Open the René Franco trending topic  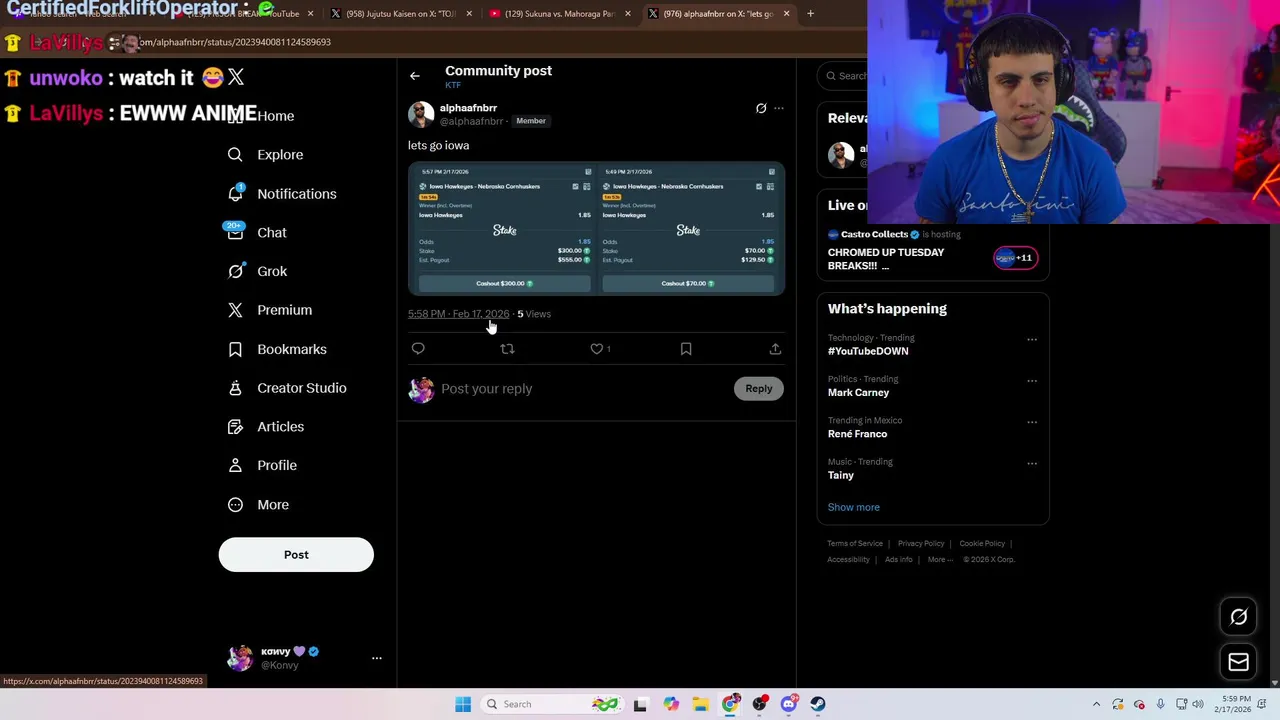(x=857, y=434)
